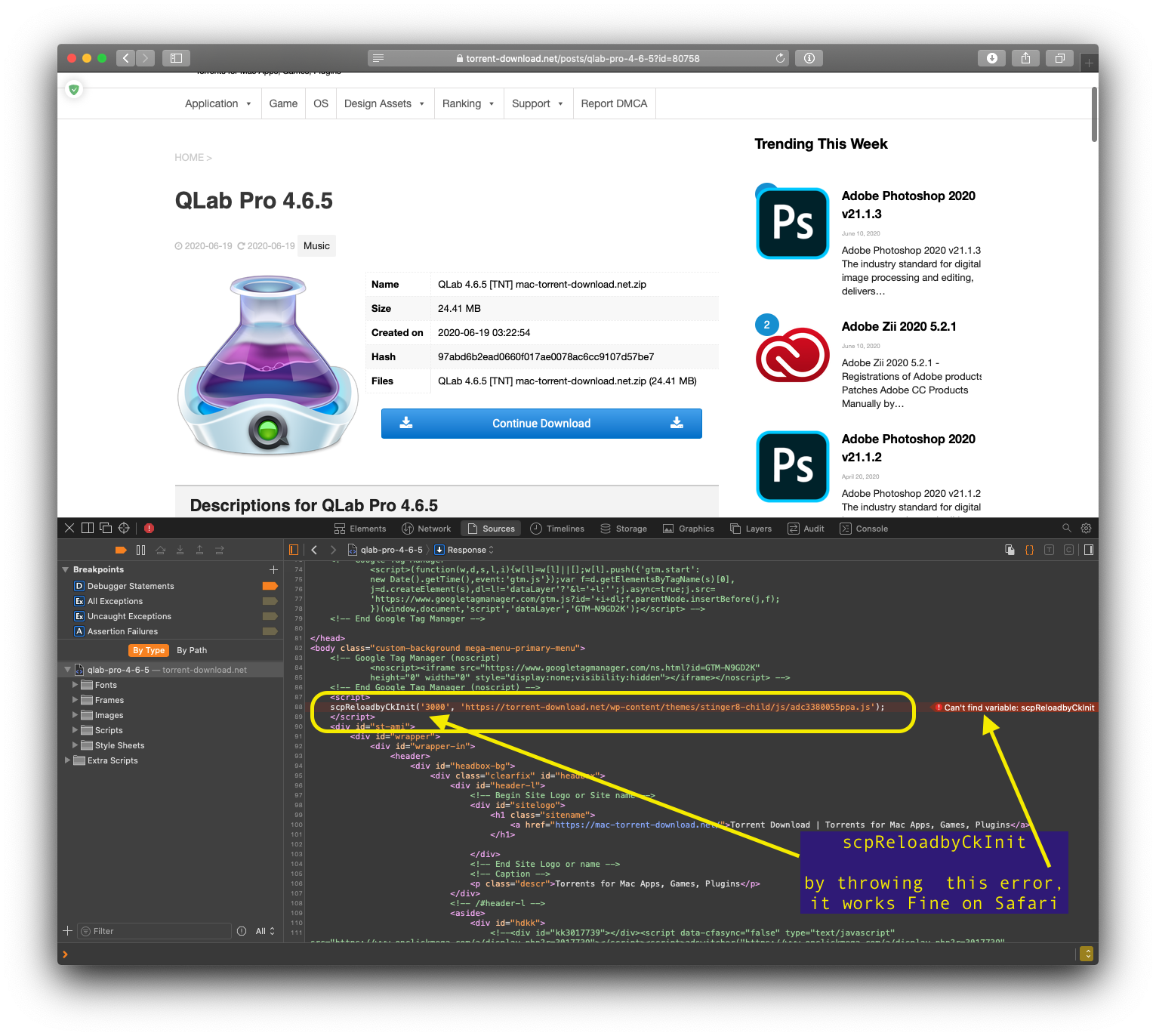Switch to the Storage tab

coord(624,529)
